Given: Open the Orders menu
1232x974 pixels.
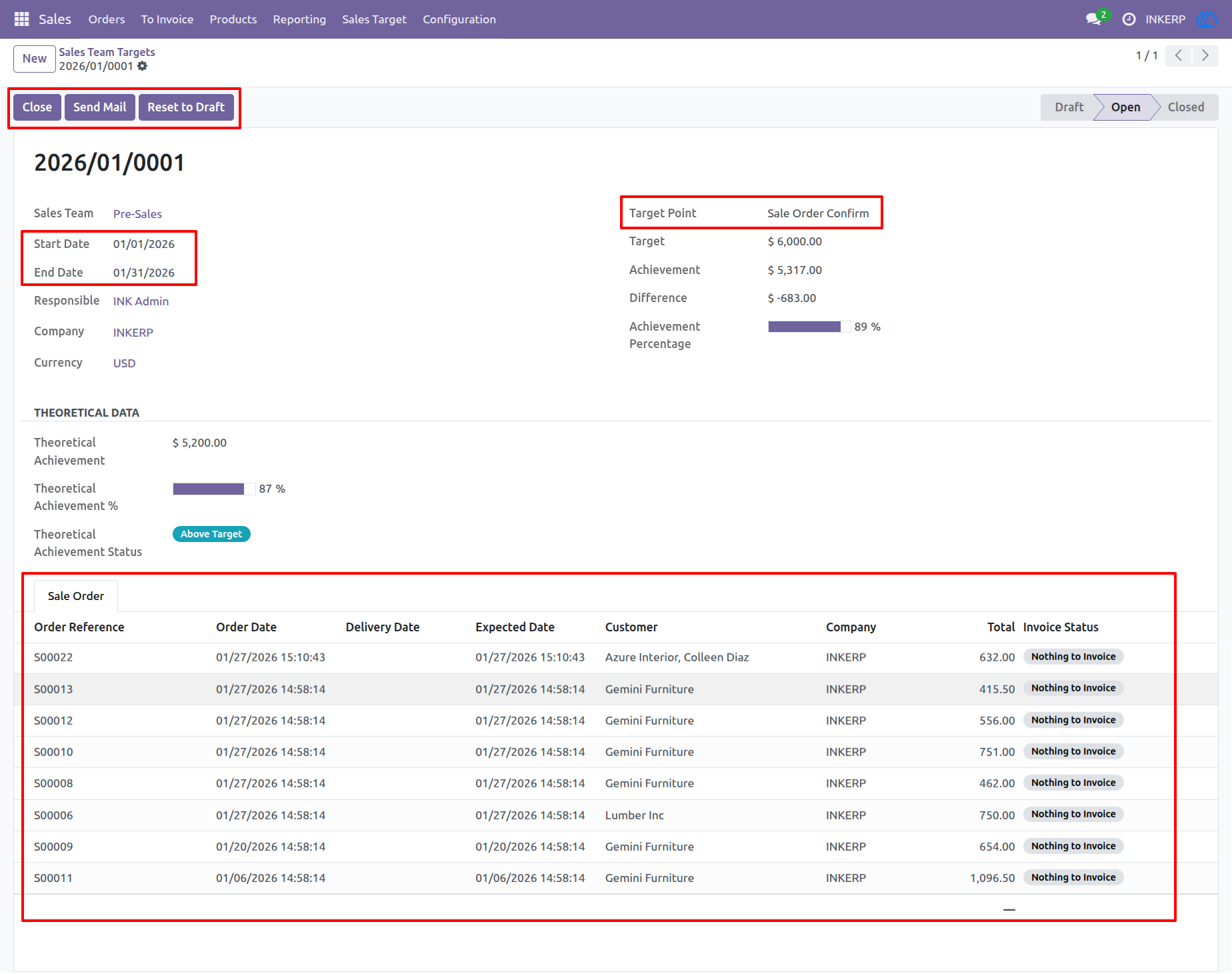Looking at the screenshot, I should pos(107,19).
